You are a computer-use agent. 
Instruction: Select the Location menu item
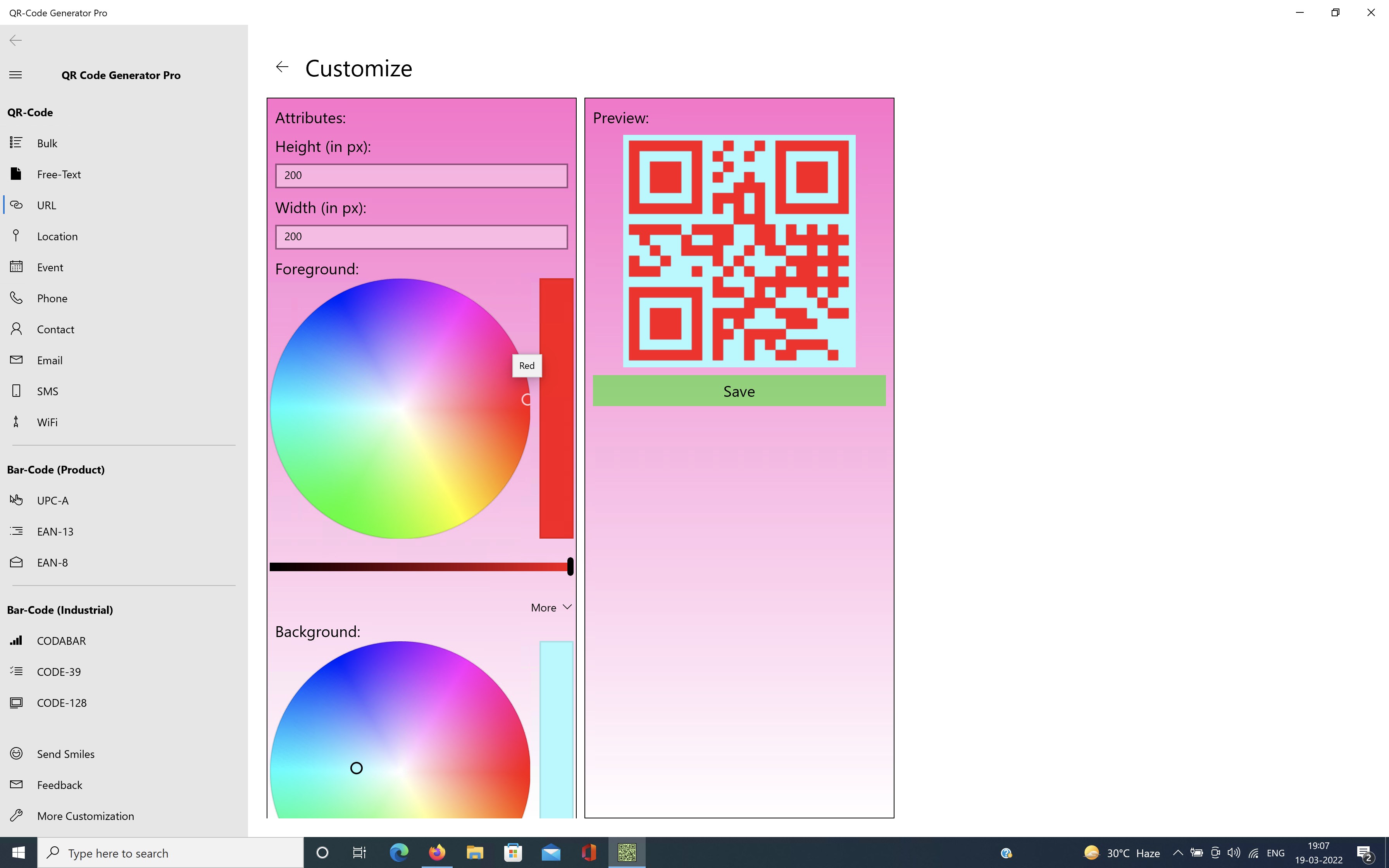point(124,236)
